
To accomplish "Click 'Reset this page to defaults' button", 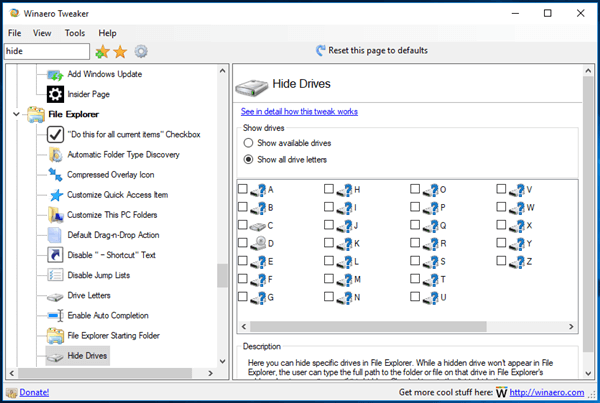I will coord(371,51).
